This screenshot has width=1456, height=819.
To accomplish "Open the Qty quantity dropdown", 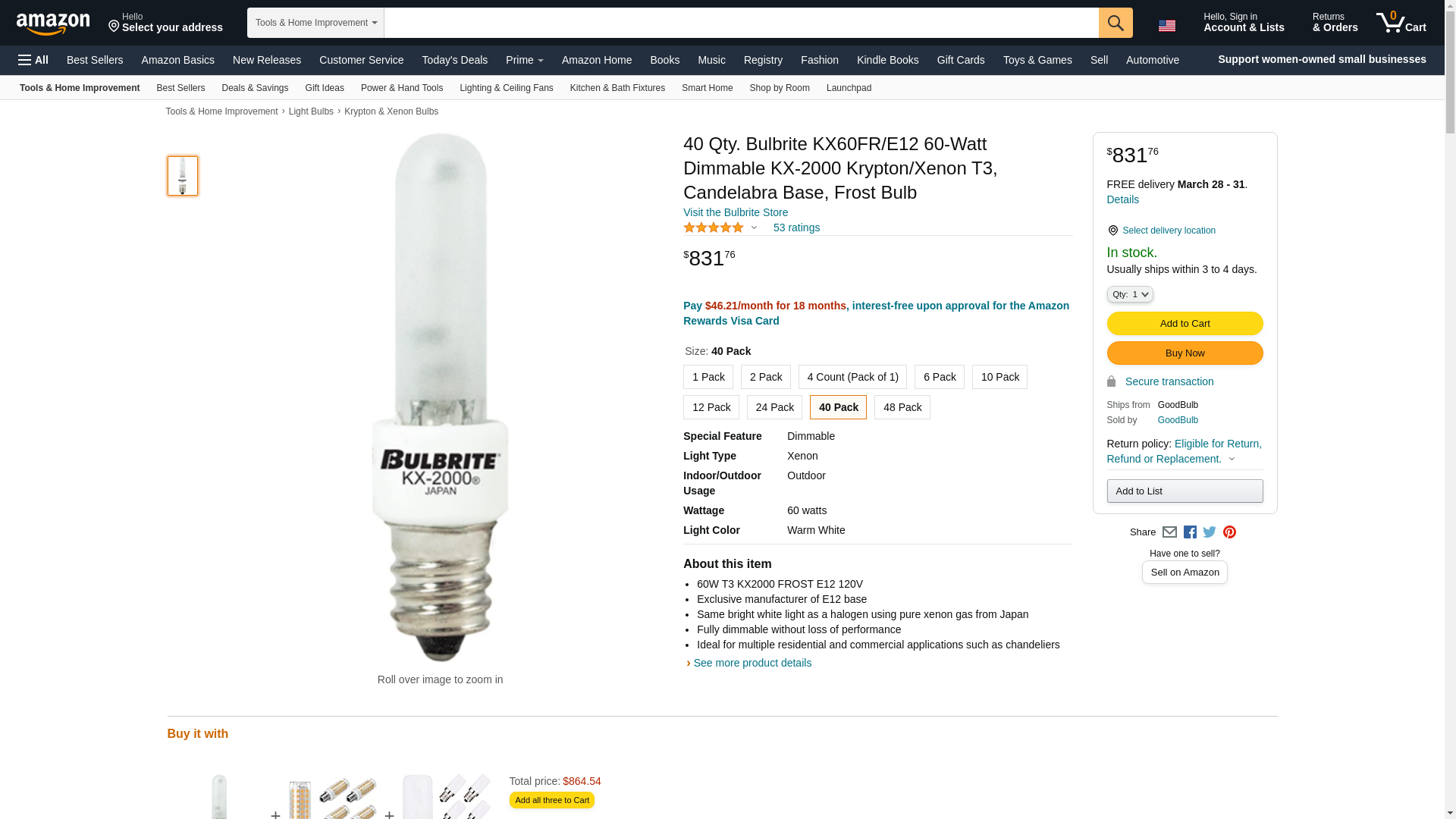I will [1129, 294].
